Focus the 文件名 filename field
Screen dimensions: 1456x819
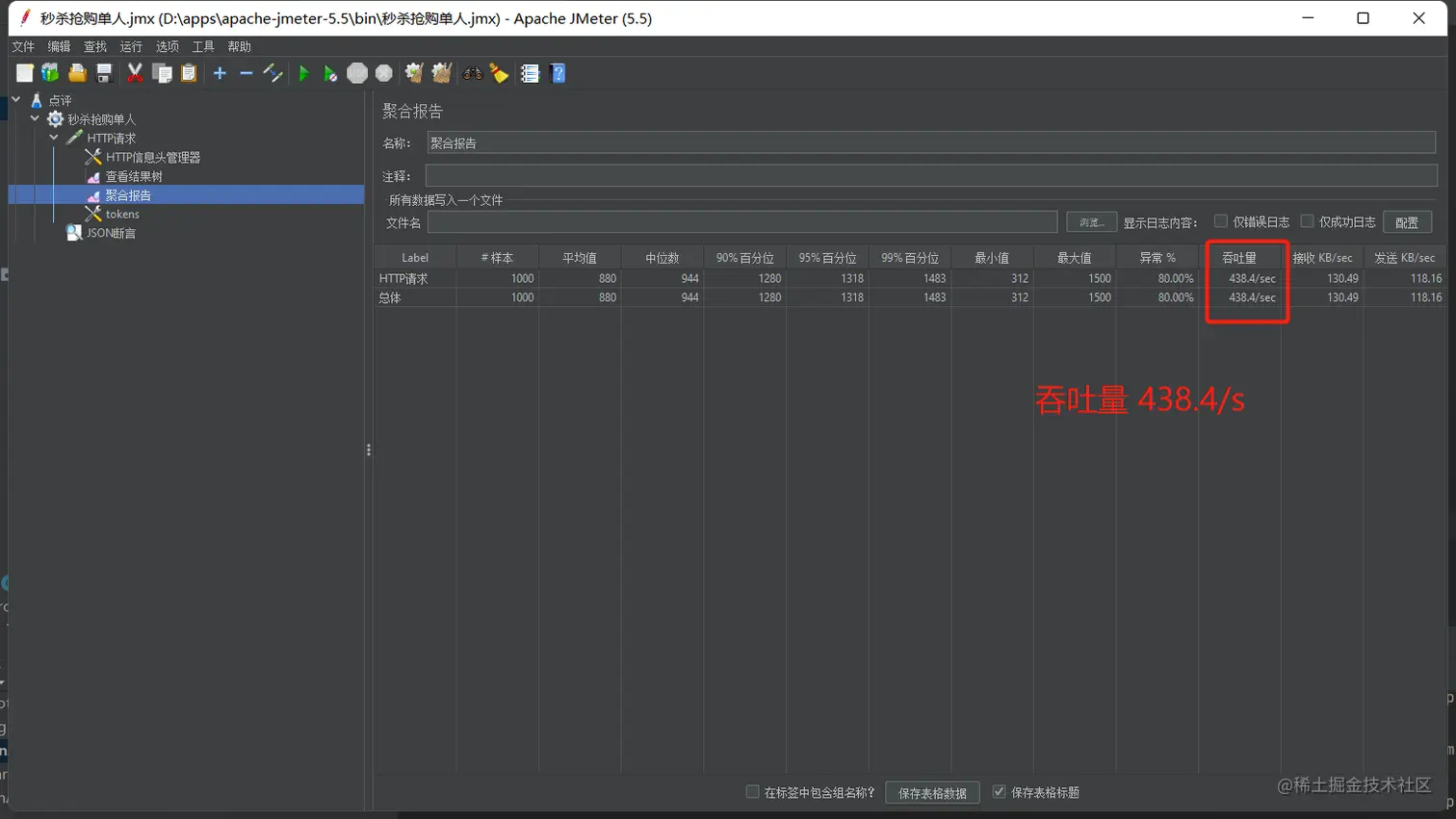[742, 222]
